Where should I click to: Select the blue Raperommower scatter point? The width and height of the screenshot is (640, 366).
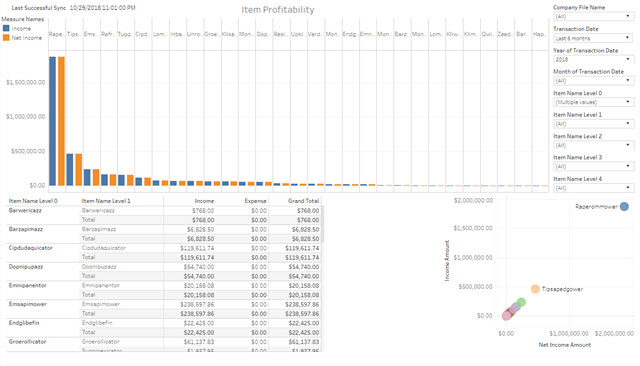point(624,206)
